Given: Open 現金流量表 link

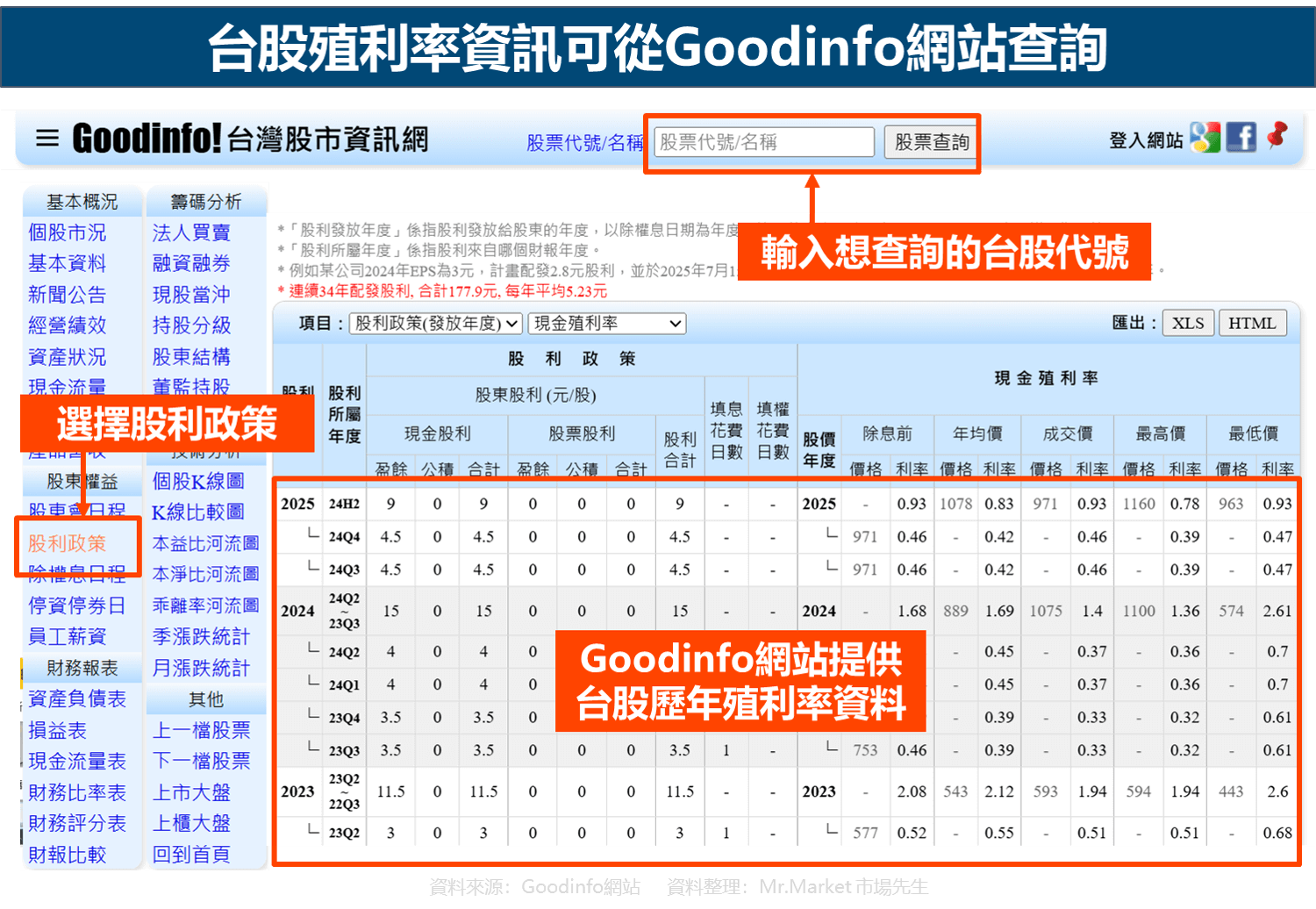Looking at the screenshot, I should 76,761.
